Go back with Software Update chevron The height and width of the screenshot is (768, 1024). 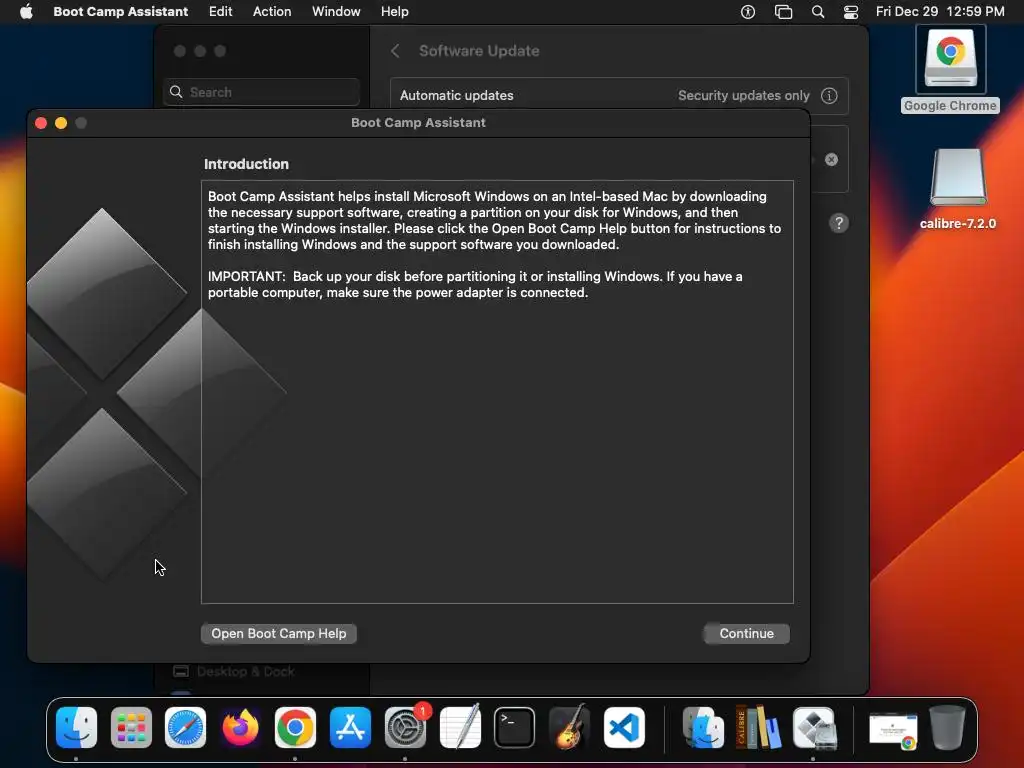[395, 51]
